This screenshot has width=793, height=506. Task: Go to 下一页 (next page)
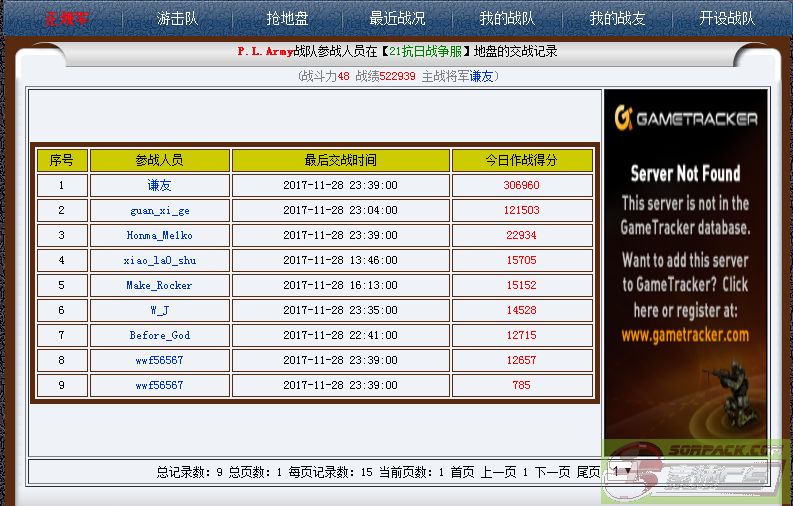[552, 472]
